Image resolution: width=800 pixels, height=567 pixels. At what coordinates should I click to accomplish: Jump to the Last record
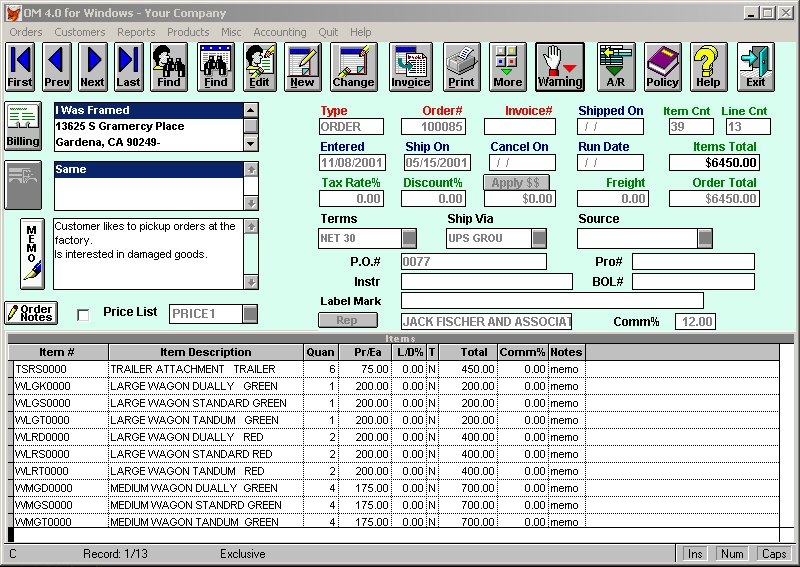(129, 67)
